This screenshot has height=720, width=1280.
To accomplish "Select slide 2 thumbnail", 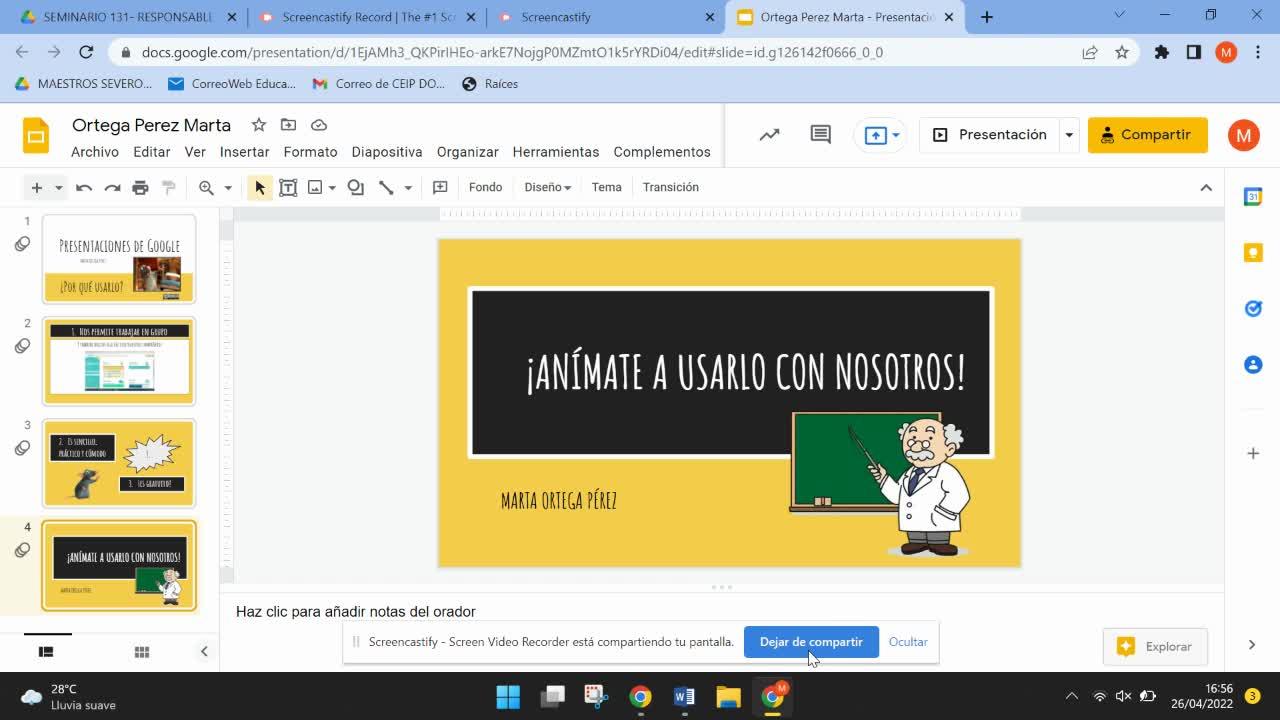I will pyautogui.click(x=119, y=361).
